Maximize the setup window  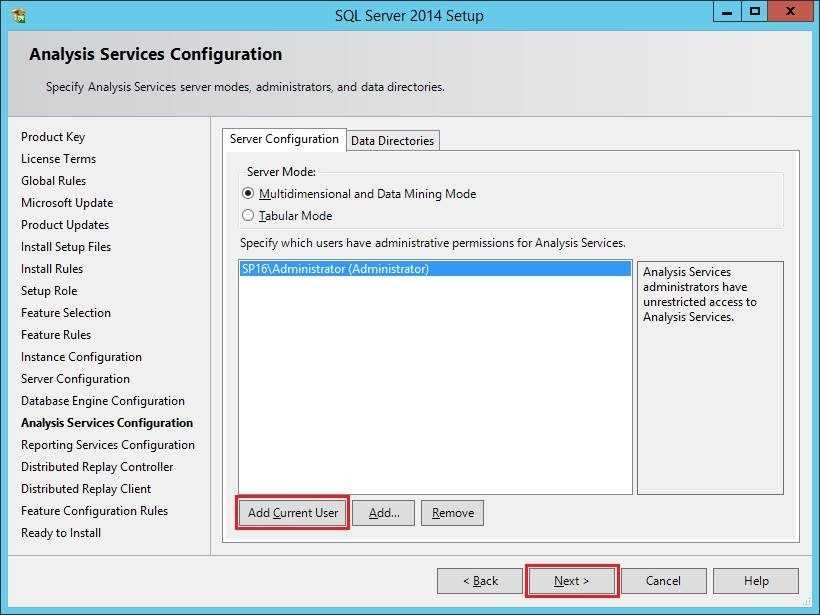(x=755, y=12)
